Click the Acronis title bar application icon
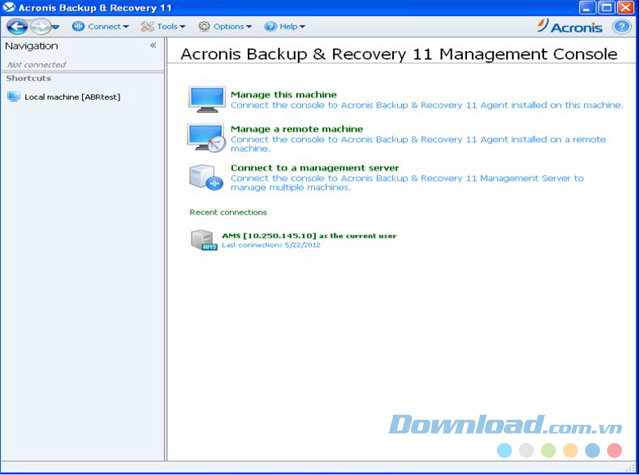Viewport: 640px width, 475px height. pos(9,7)
